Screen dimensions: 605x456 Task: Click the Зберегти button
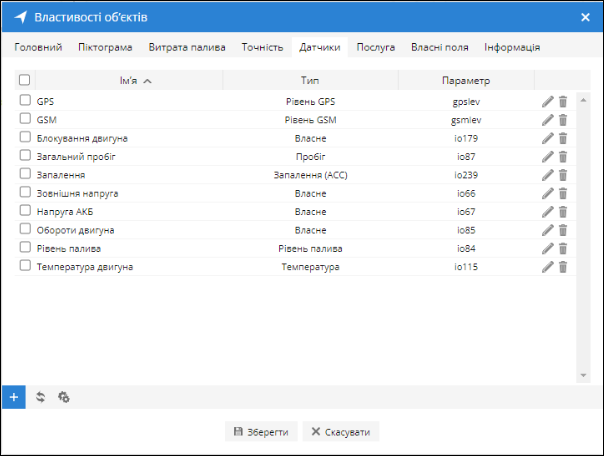[261, 432]
